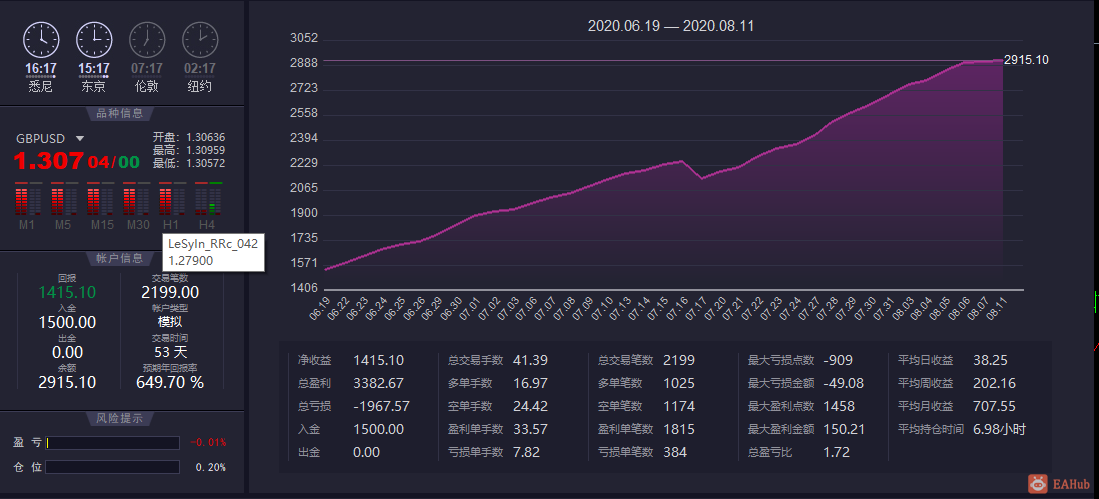The width and height of the screenshot is (1099, 499).
Task: Click the 盈利单笔数 value 1815
Action: click(679, 429)
